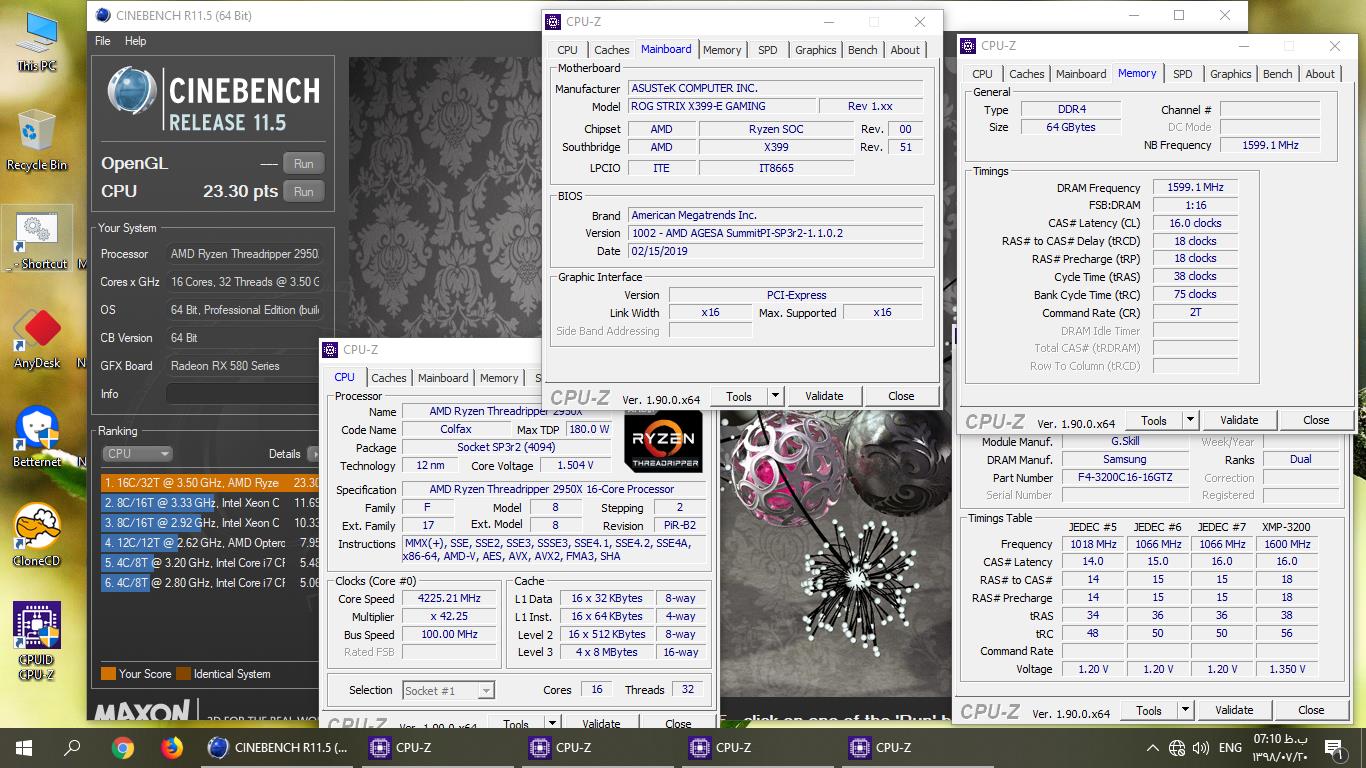
Task: Select Core Speed 4225.21 MHz value
Action: (449, 598)
